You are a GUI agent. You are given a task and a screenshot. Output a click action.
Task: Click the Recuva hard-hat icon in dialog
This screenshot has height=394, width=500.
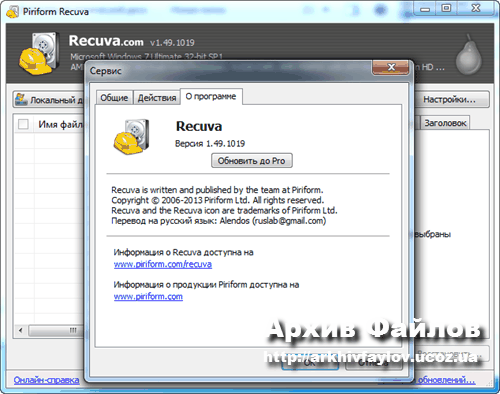point(131,137)
